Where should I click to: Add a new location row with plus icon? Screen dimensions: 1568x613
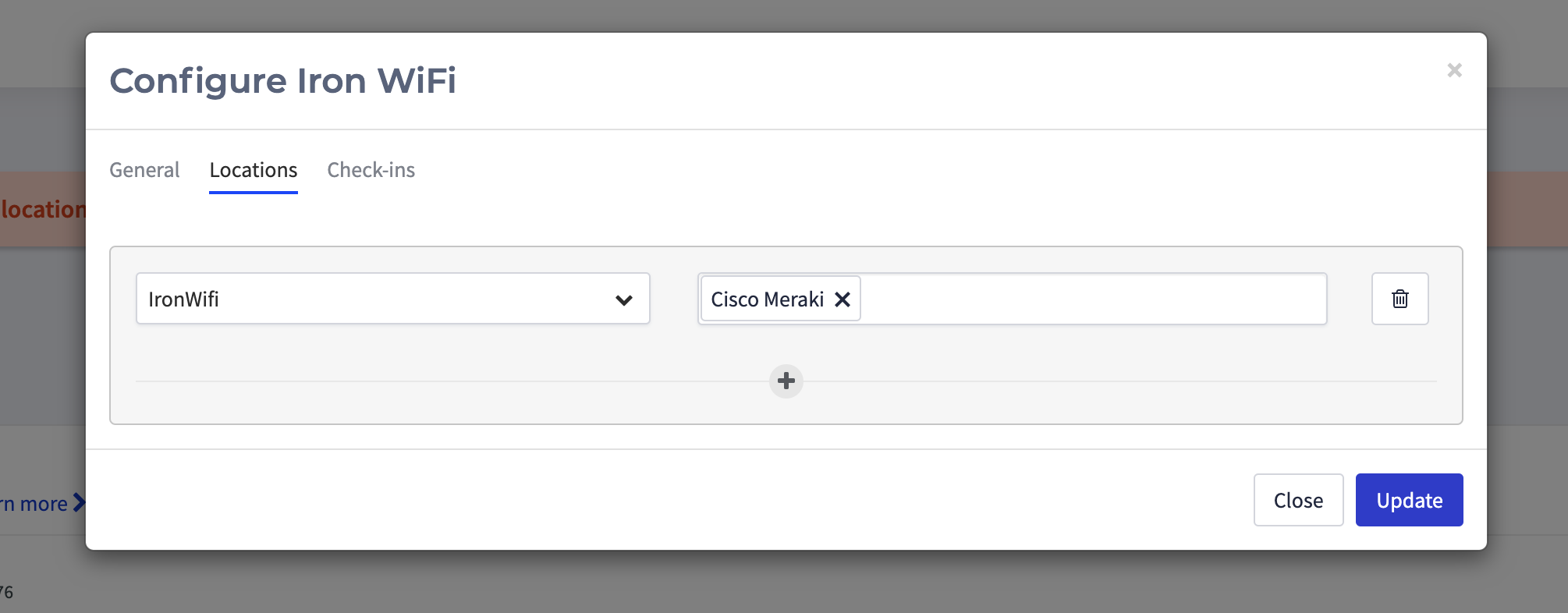[786, 381]
